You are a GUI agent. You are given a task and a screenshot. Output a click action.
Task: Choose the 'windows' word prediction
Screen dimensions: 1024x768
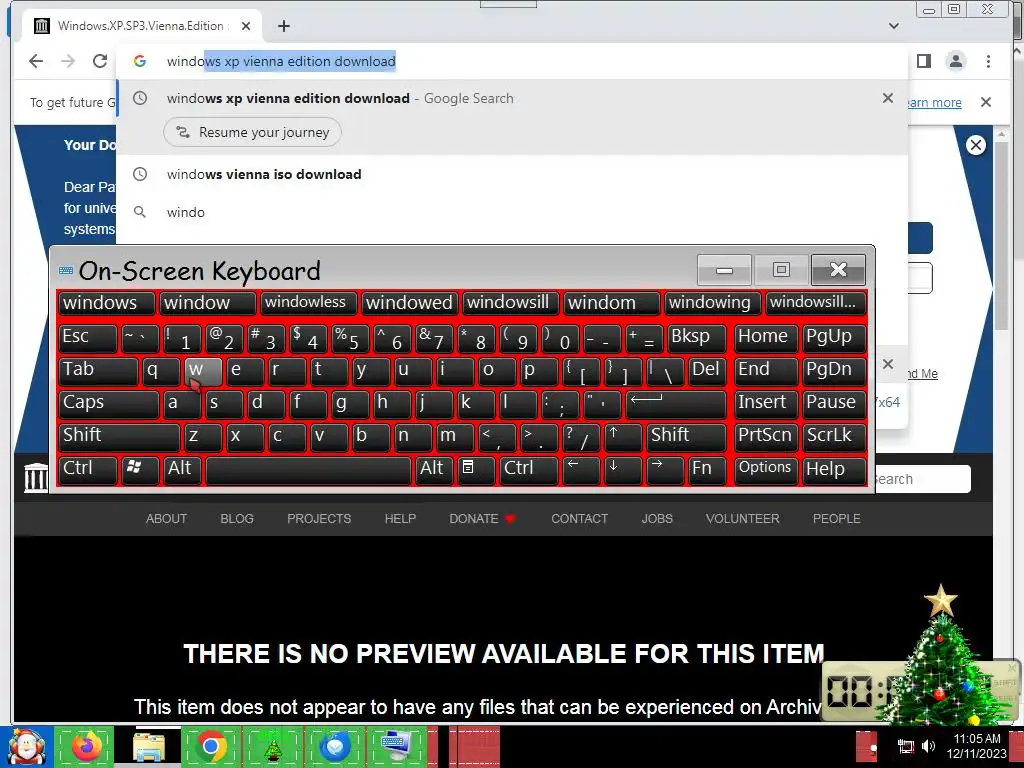click(x=106, y=302)
